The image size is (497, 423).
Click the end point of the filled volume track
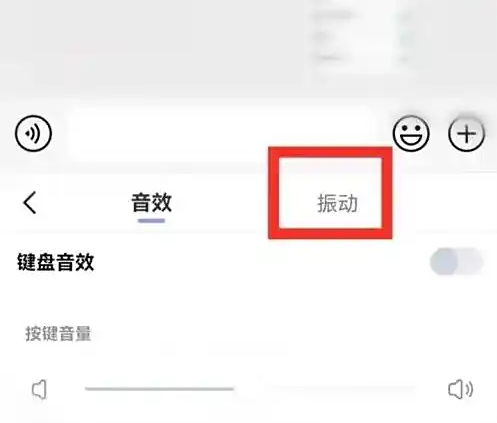(x=233, y=389)
